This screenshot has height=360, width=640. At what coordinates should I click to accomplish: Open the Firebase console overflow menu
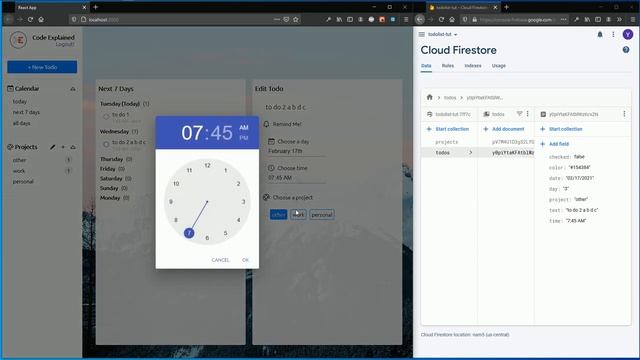point(613,35)
